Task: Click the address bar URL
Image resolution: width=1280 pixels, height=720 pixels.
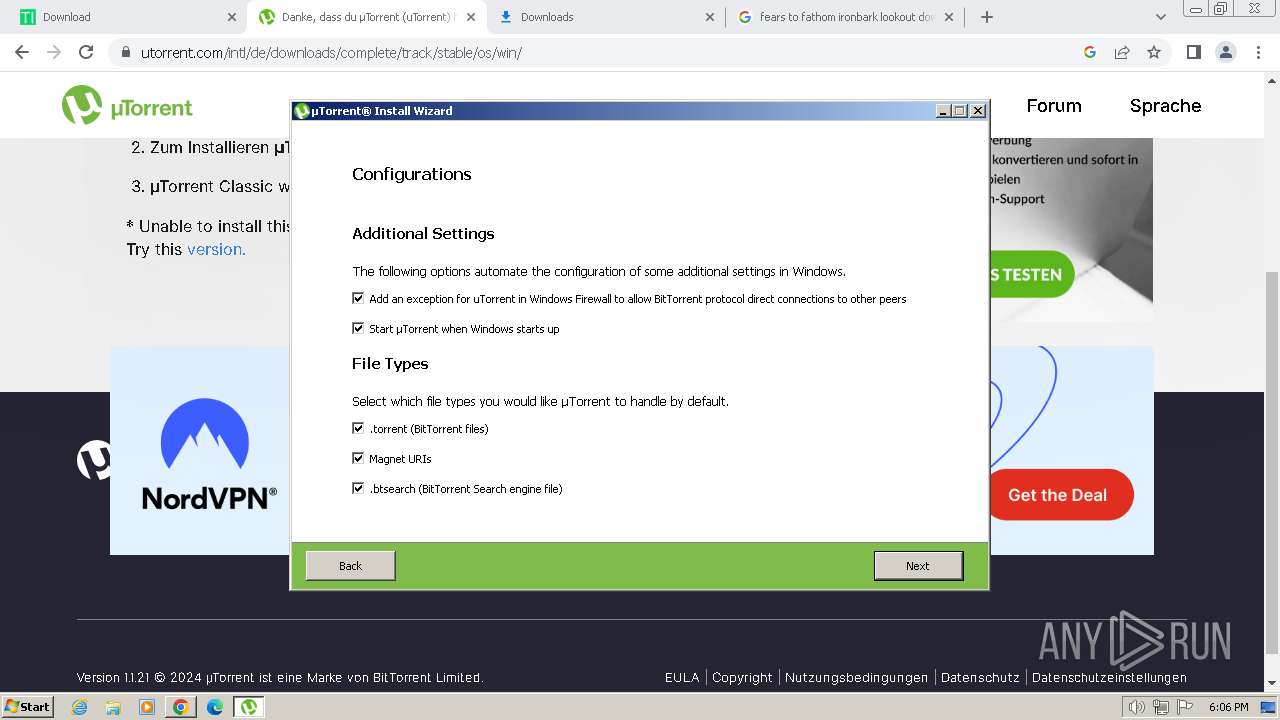Action: [x=331, y=53]
